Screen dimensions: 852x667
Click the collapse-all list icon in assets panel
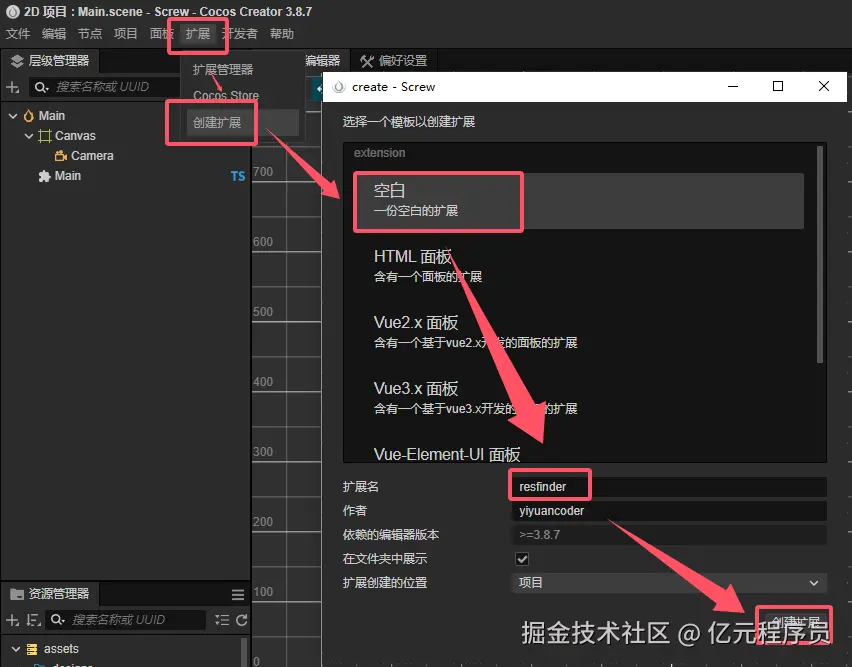pyautogui.click(x=222, y=620)
